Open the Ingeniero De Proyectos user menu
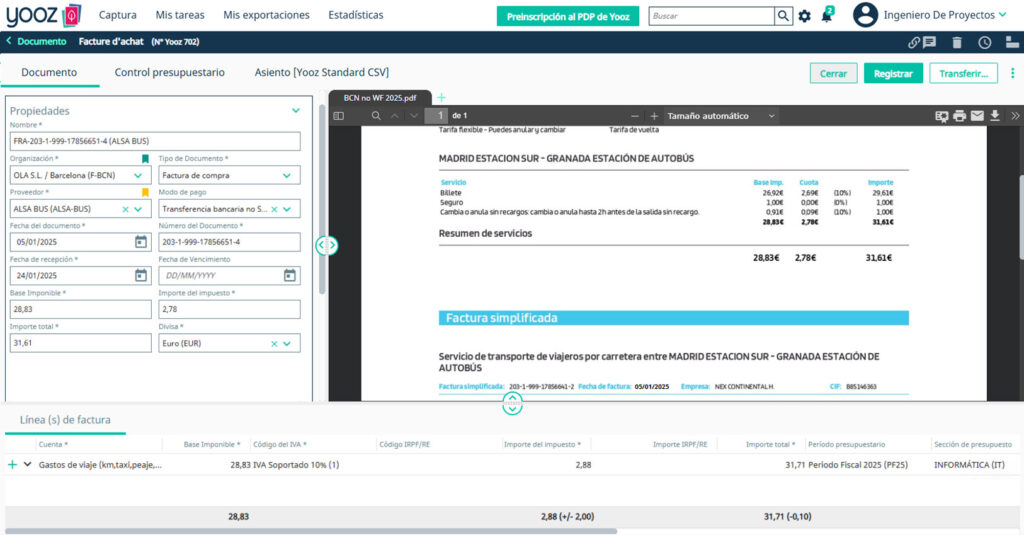The image size is (1024, 535). 946,15
